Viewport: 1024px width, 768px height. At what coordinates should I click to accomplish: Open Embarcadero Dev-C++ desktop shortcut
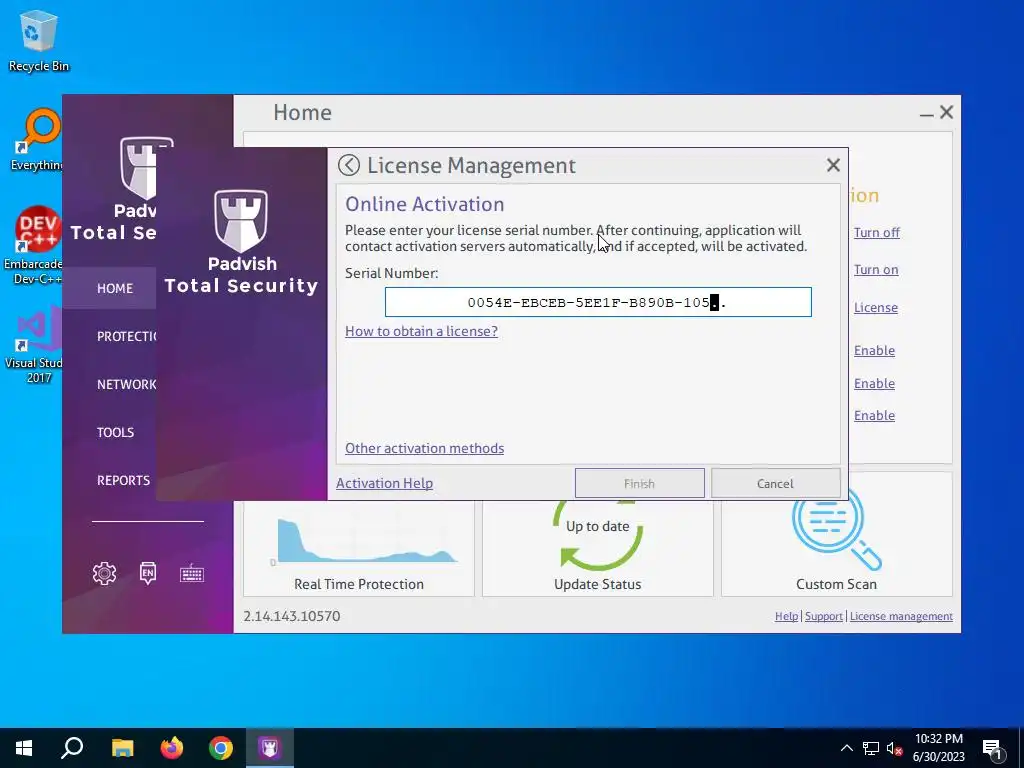pos(35,245)
